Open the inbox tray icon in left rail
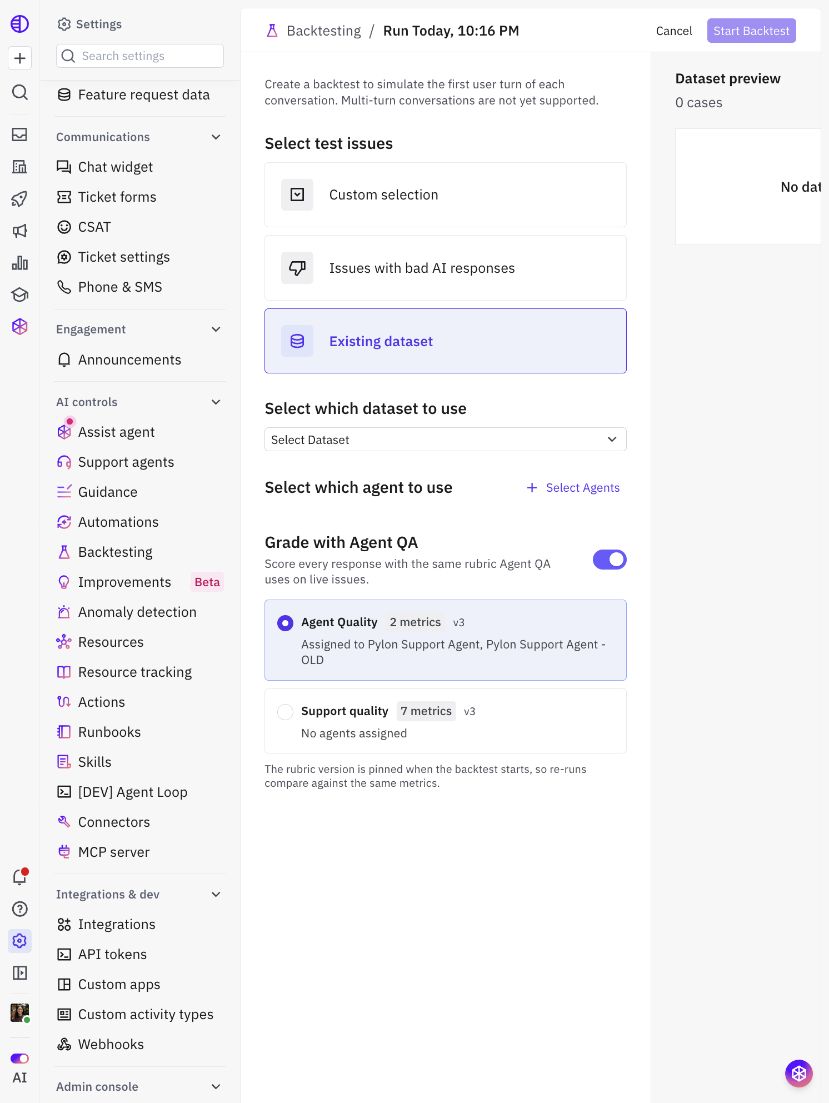The width and height of the screenshot is (829, 1103). [x=20, y=134]
